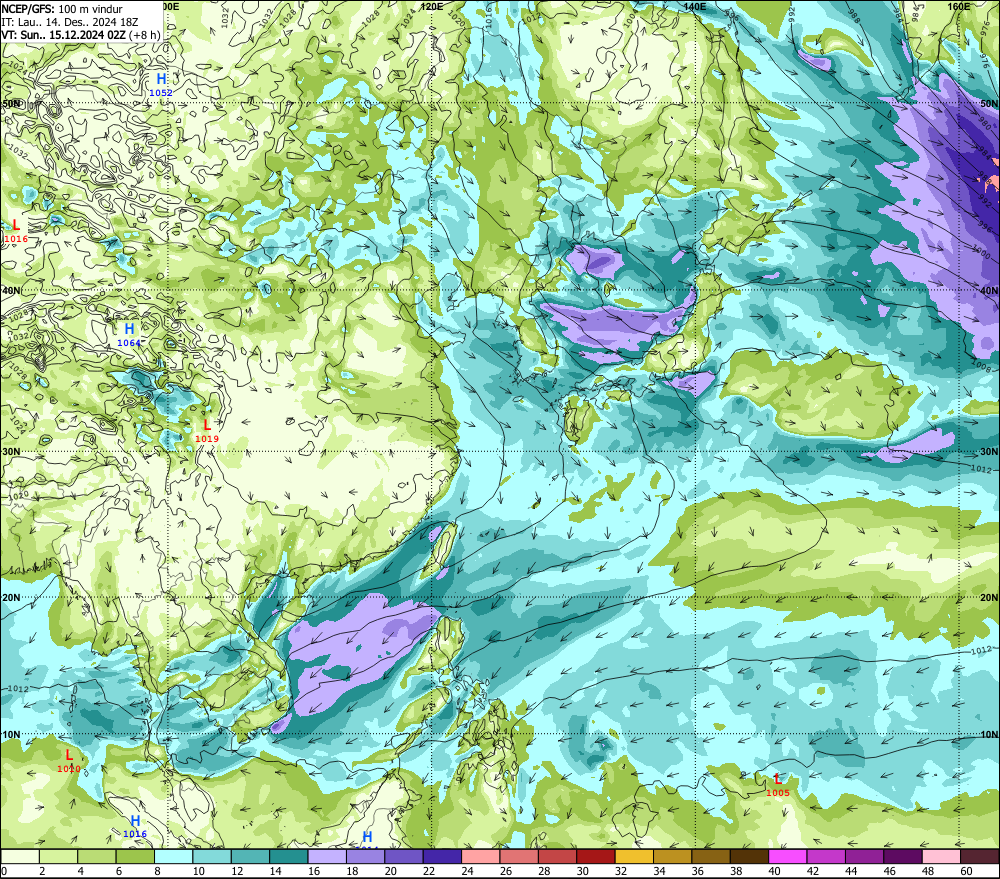Click the 30N label on the left edge

point(11,451)
